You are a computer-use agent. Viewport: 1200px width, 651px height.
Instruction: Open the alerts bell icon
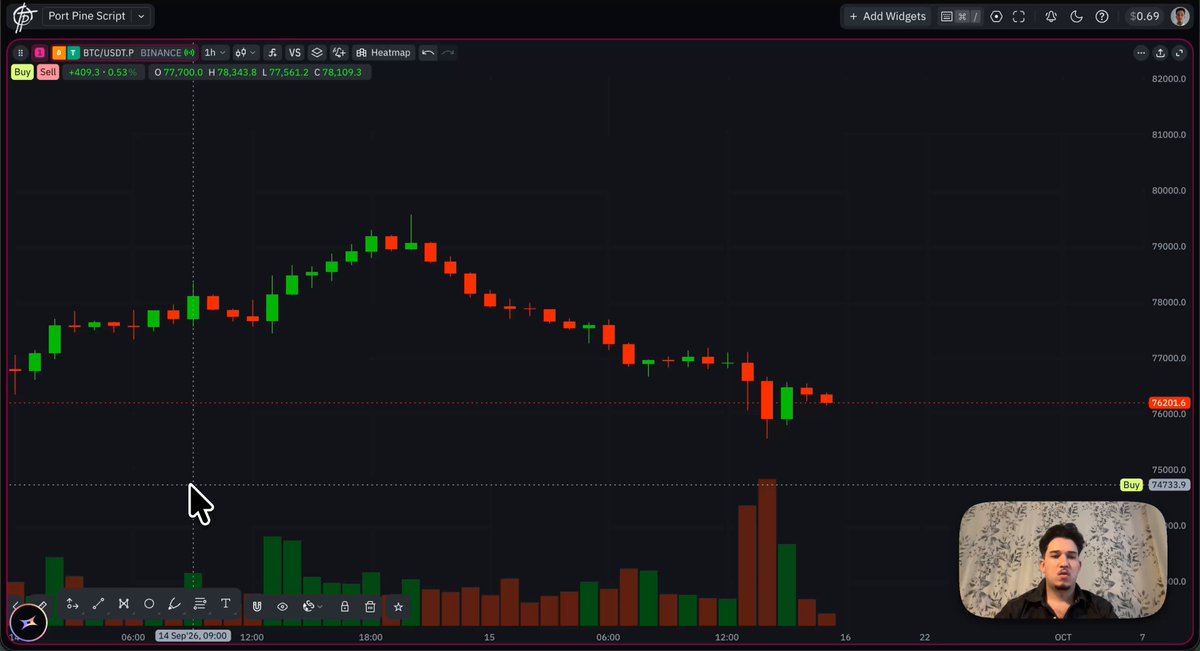point(1051,16)
